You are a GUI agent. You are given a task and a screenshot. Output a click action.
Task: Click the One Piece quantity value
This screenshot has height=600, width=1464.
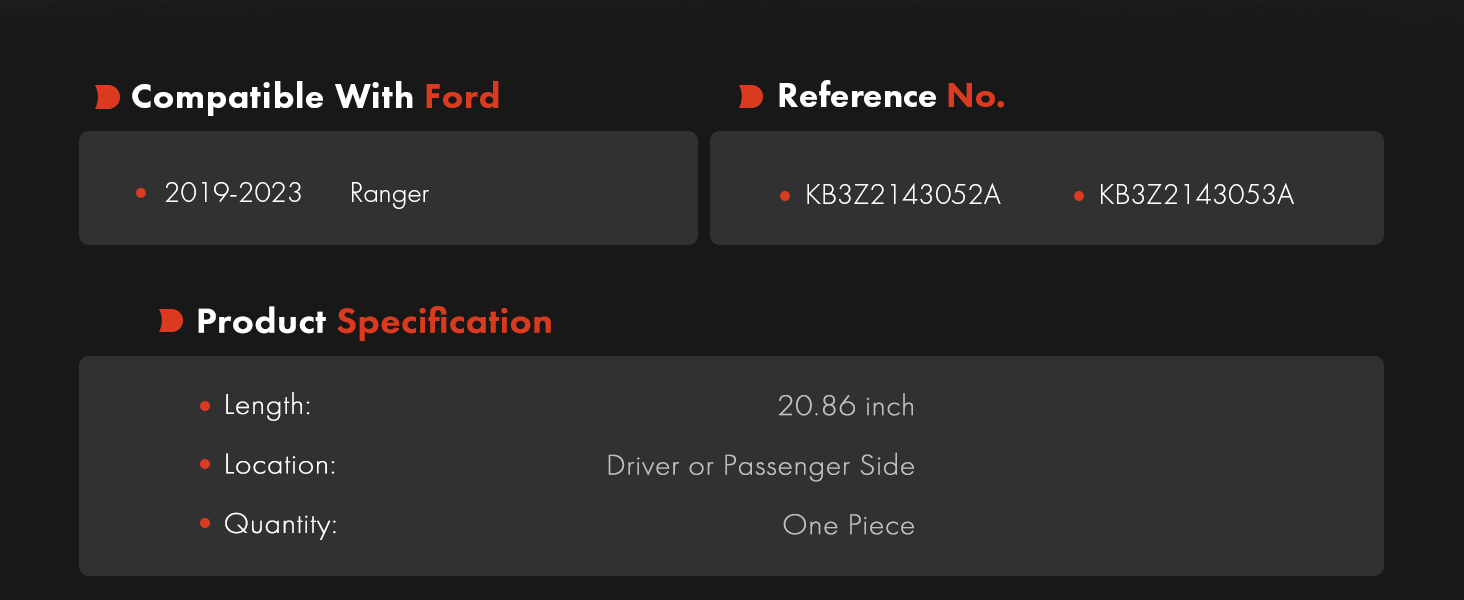849,525
